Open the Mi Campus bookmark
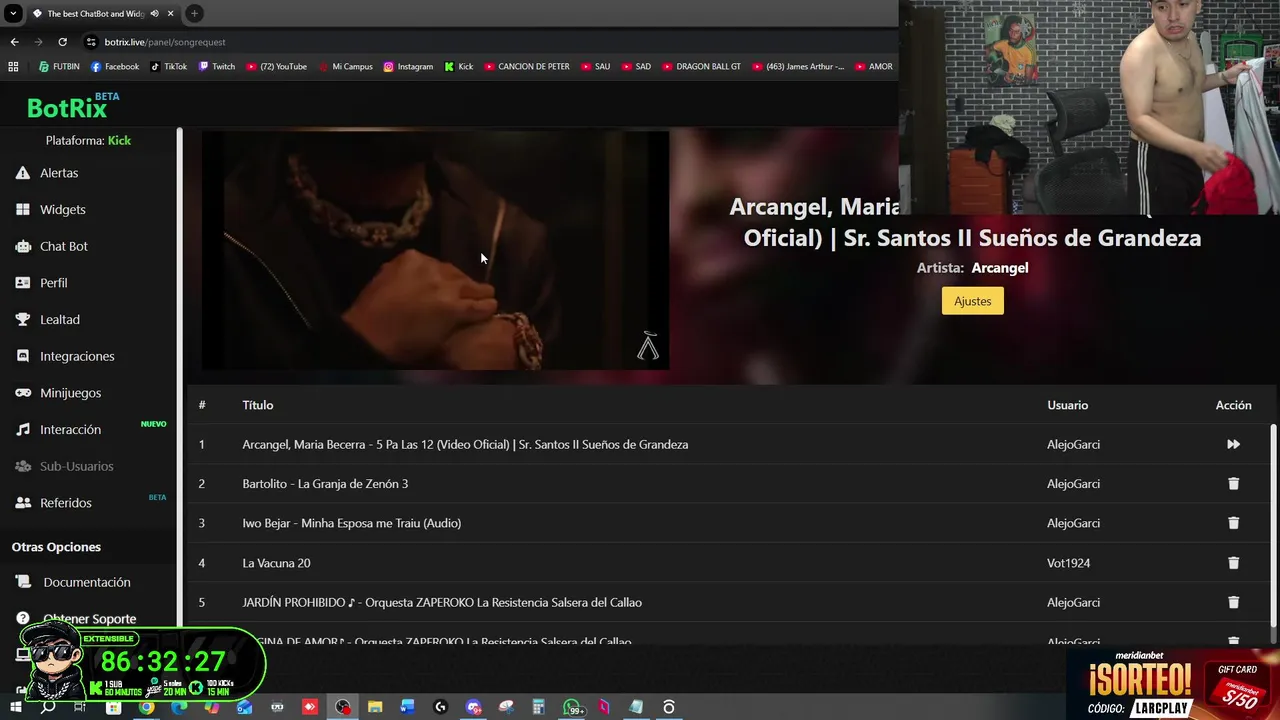Image resolution: width=1280 pixels, height=720 pixels. point(345,67)
